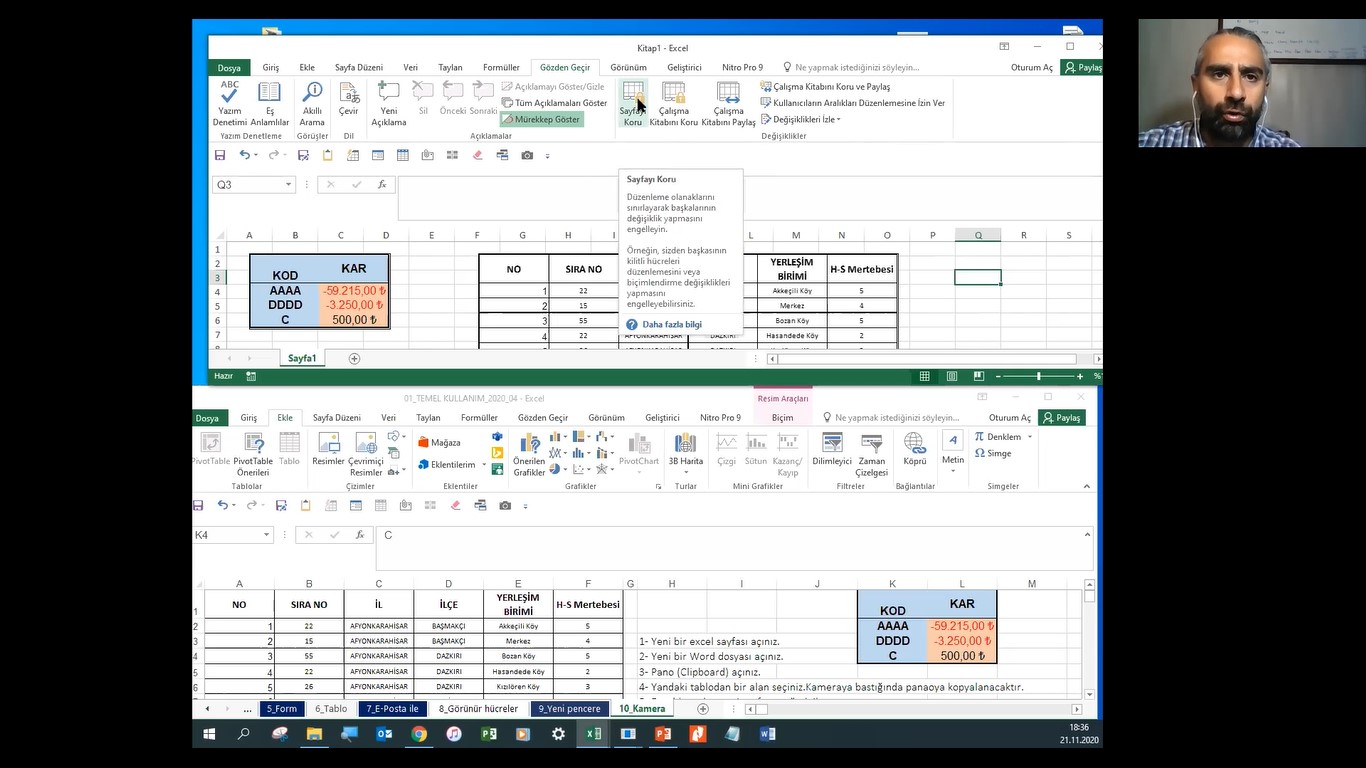
Task: Click Çalışma Kitabını Koru icon
Action: pos(674,103)
